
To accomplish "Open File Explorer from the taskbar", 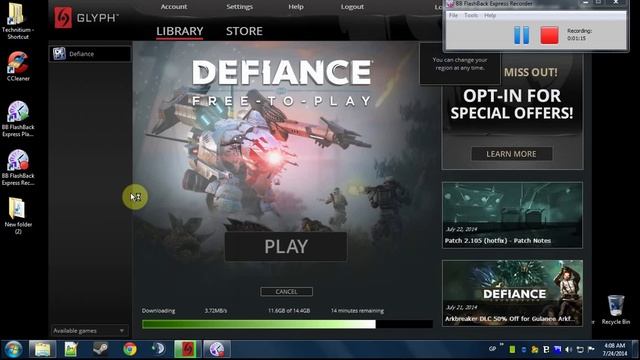I will pyautogui.click(x=42, y=349).
